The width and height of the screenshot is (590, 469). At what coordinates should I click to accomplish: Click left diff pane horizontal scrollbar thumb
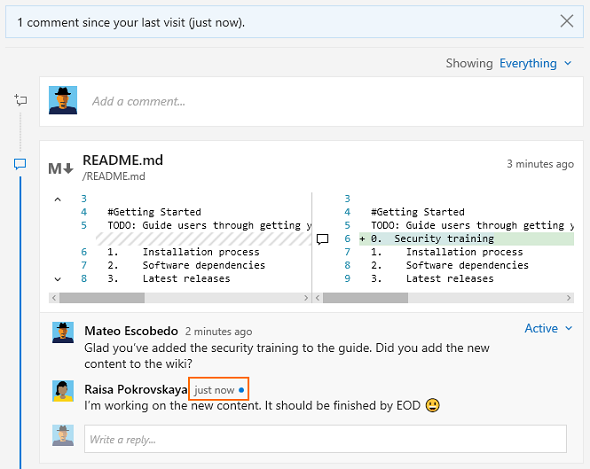click(x=102, y=298)
